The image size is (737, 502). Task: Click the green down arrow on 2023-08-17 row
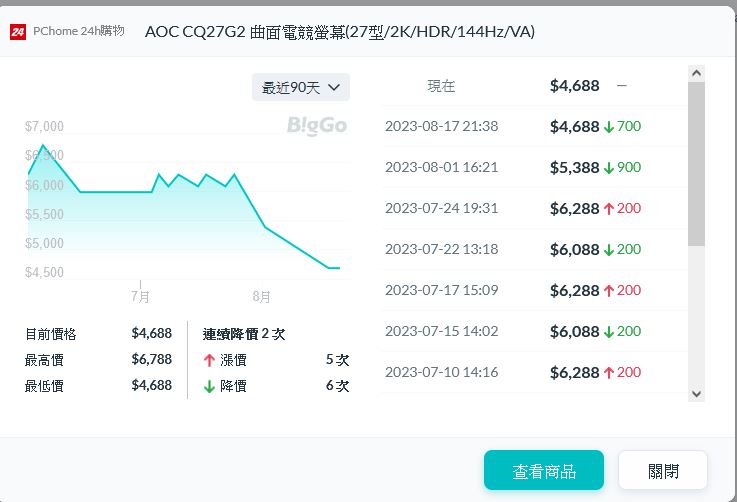(x=608, y=127)
